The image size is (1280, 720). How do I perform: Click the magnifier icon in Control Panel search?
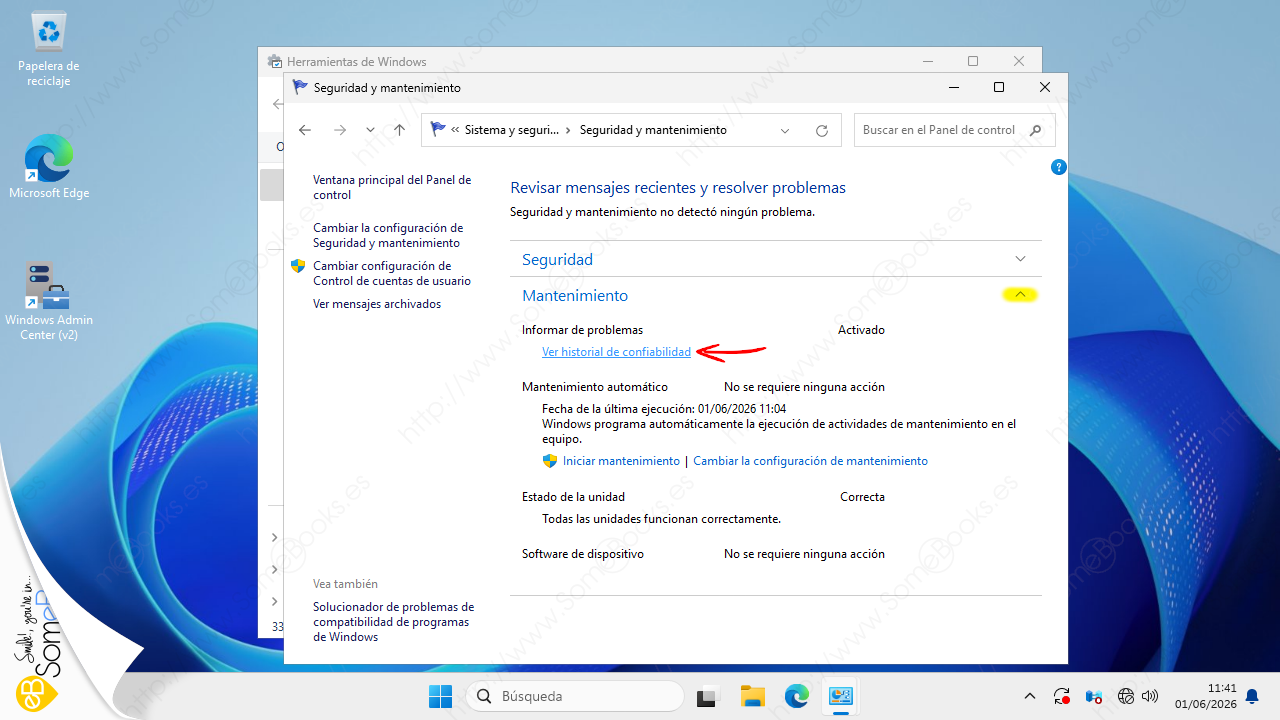(x=1036, y=130)
